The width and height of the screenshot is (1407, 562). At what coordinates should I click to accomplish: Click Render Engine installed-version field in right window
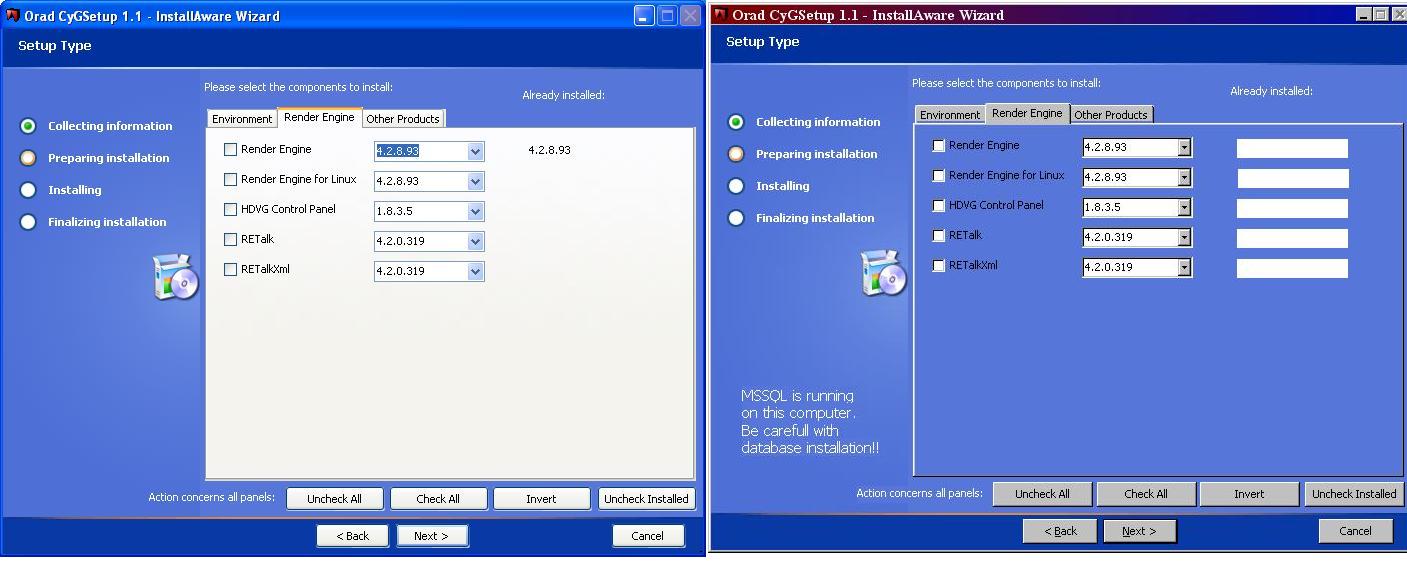pyautogui.click(x=1292, y=149)
